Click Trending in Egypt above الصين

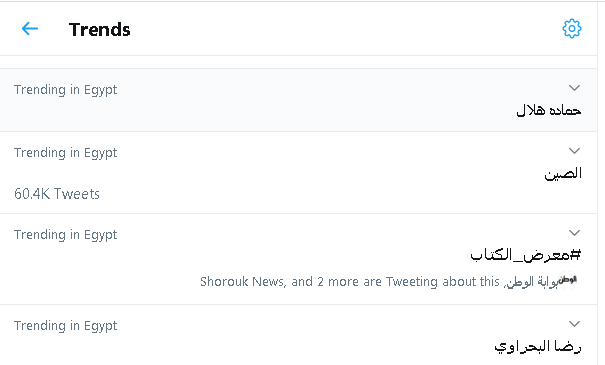click(x=66, y=153)
